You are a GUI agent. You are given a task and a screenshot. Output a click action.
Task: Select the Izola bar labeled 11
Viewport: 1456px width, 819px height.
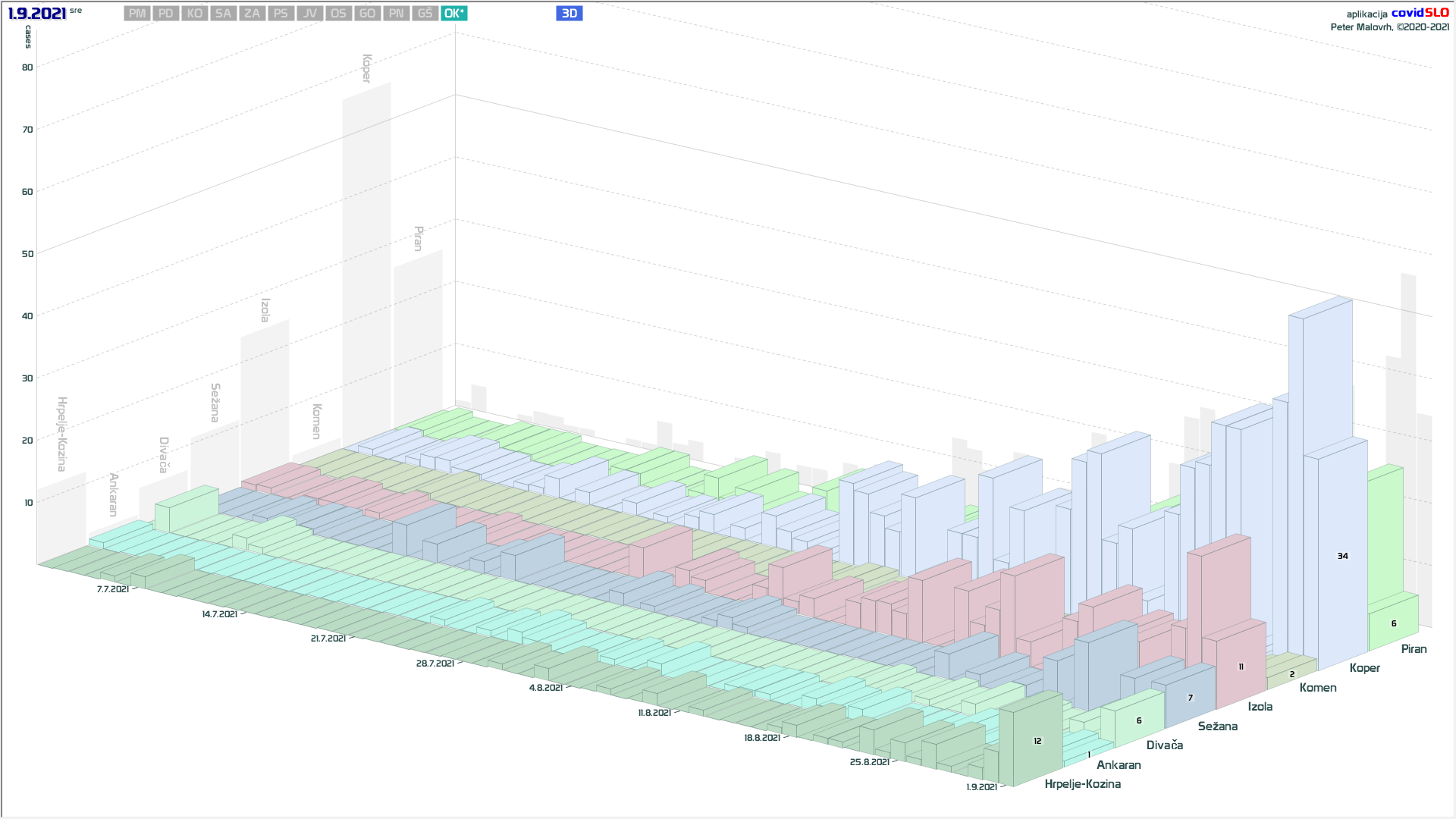click(x=1241, y=667)
